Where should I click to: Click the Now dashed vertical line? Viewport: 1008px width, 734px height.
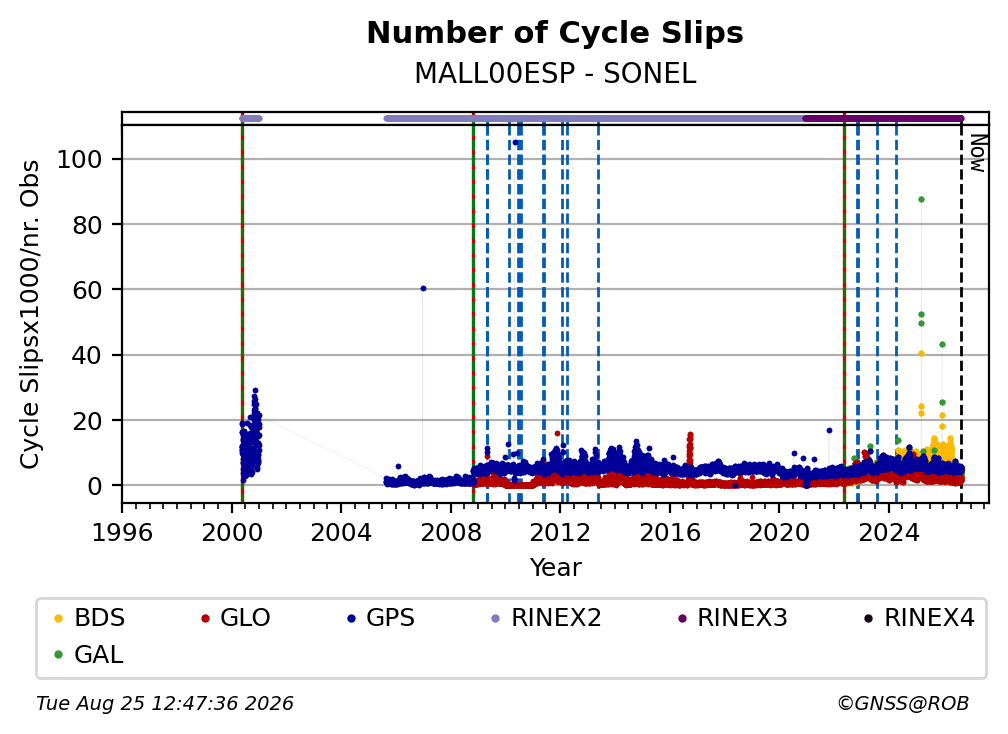pos(961,314)
